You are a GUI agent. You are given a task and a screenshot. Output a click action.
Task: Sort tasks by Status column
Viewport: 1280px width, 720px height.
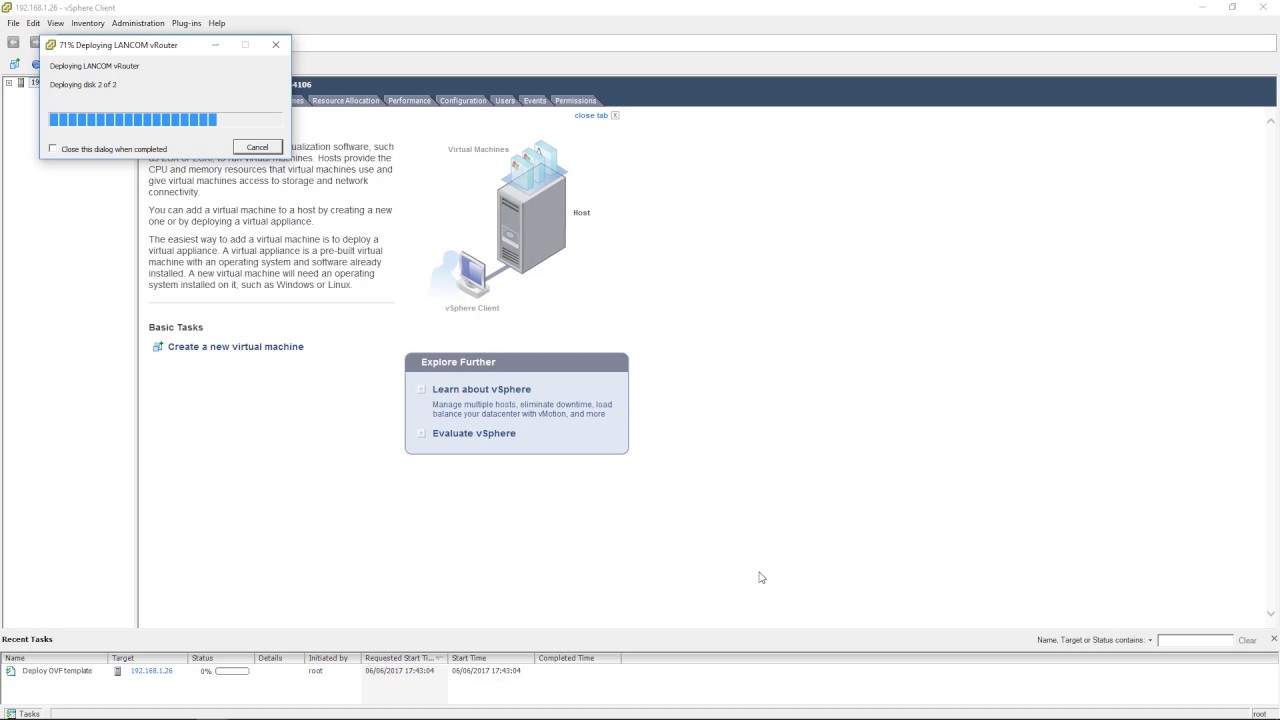click(x=221, y=658)
